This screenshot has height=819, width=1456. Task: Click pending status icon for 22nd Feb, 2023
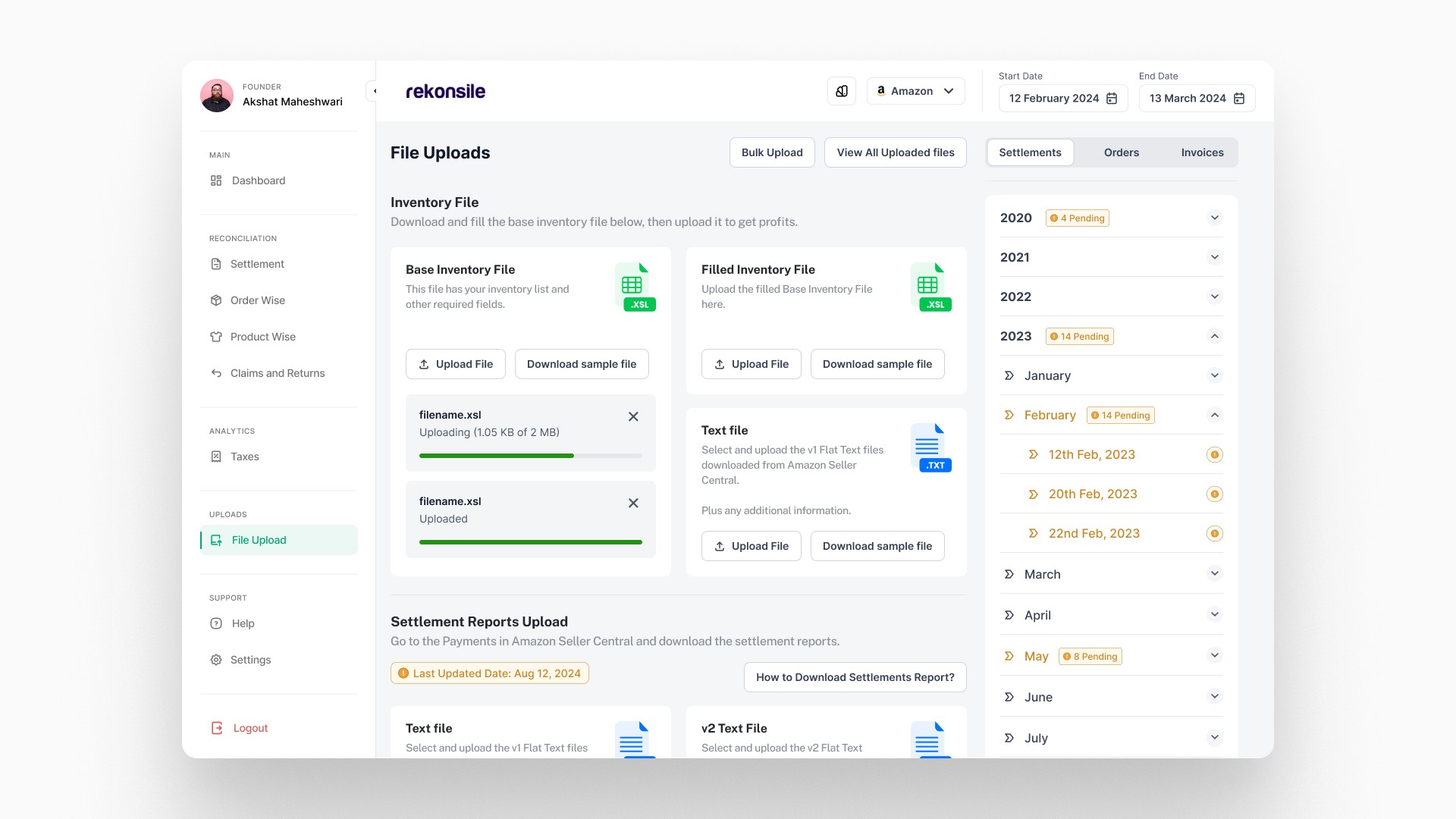[1214, 534]
